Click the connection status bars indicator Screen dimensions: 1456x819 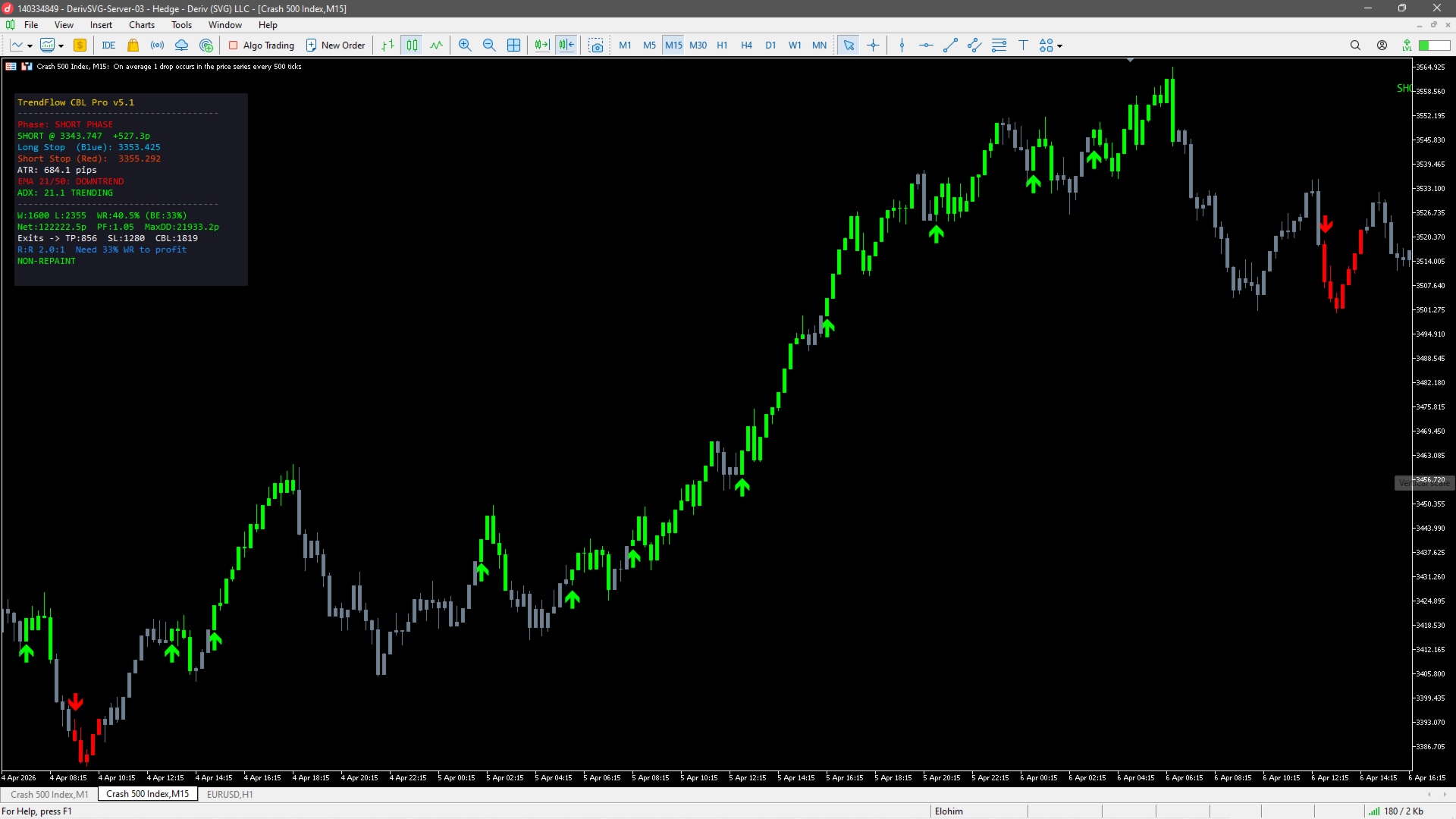(x=1373, y=811)
